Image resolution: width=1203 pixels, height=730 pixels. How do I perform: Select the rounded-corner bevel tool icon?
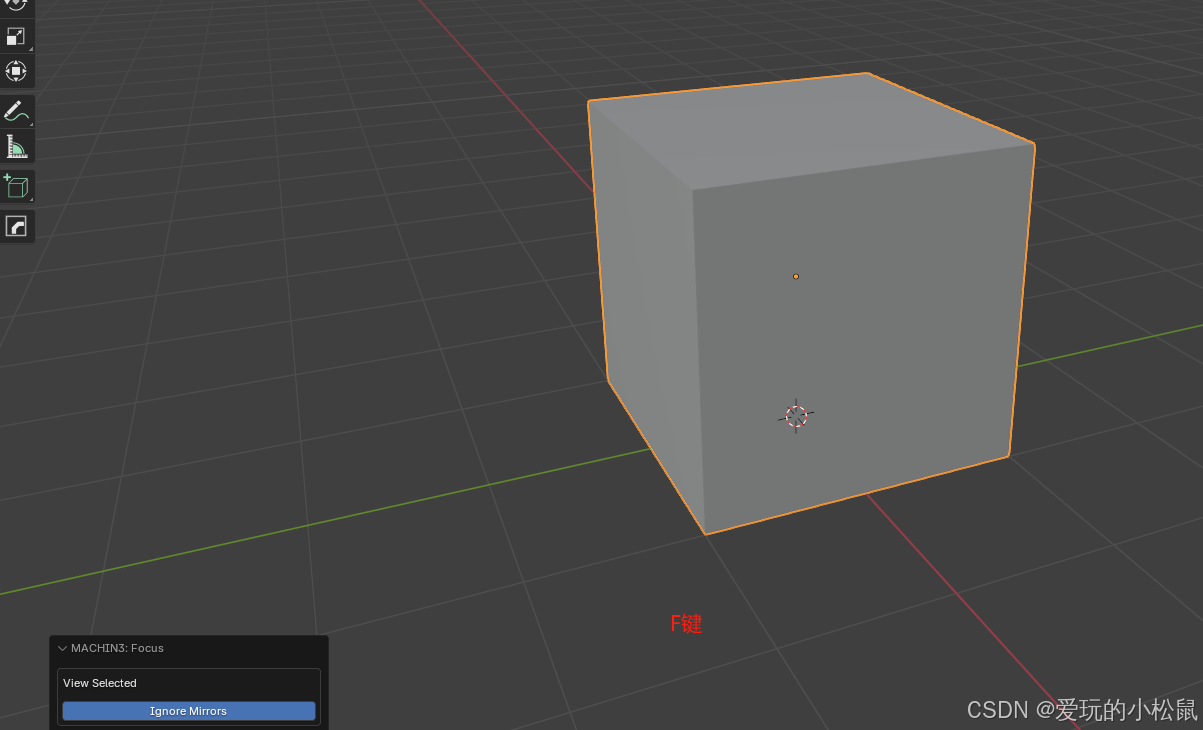[x=16, y=226]
